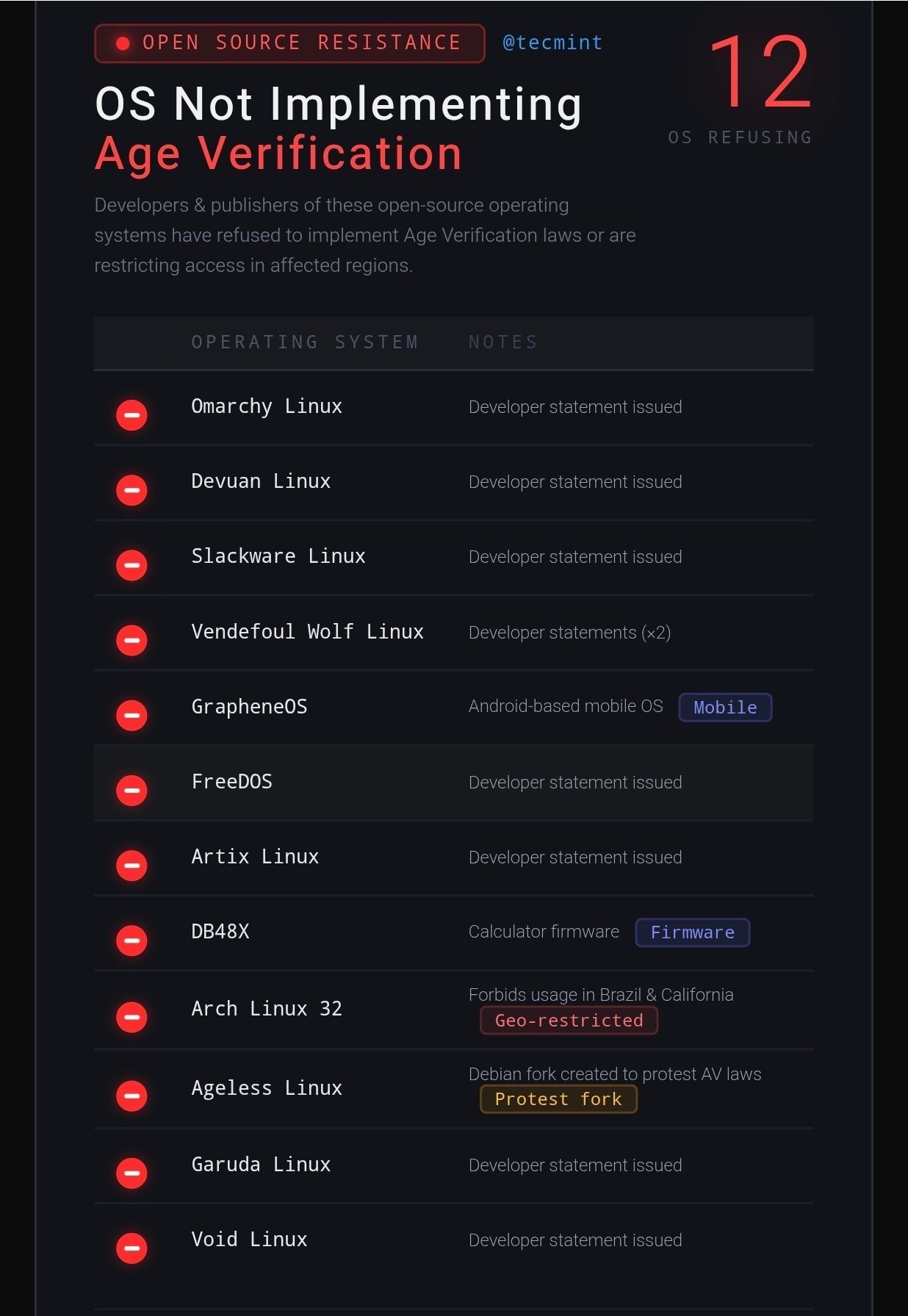The image size is (908, 1316).
Task: Click the Geo-restricted tag
Action: [x=569, y=1021]
